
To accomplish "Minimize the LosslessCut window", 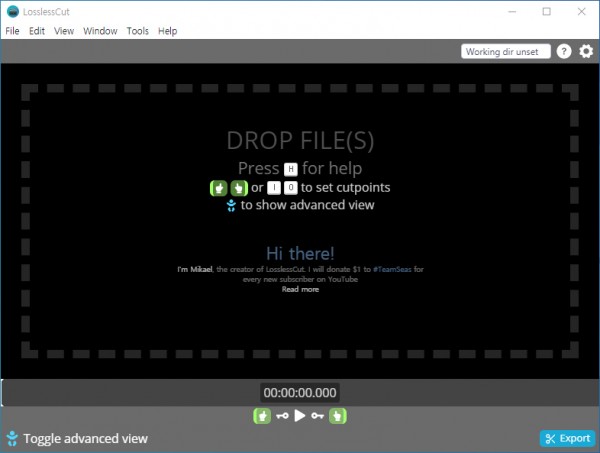I will pyautogui.click(x=512, y=11).
